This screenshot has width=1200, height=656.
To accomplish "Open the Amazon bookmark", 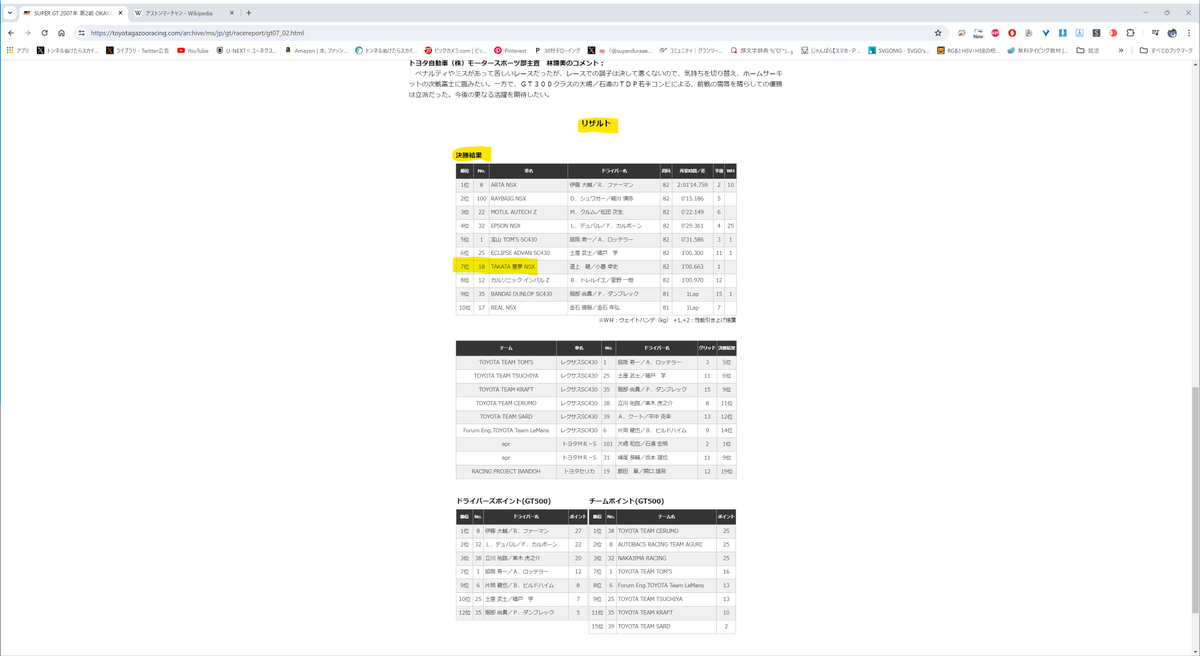I will click(316, 50).
